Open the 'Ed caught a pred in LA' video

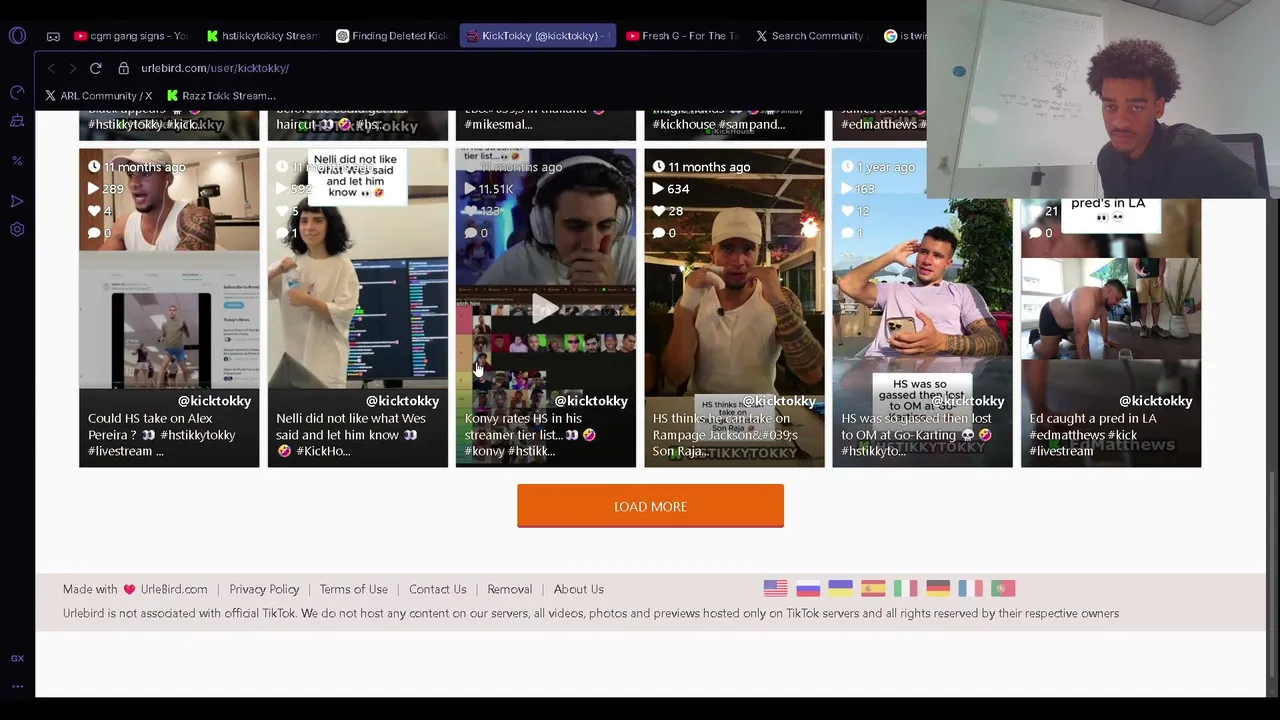pyautogui.click(x=1111, y=308)
